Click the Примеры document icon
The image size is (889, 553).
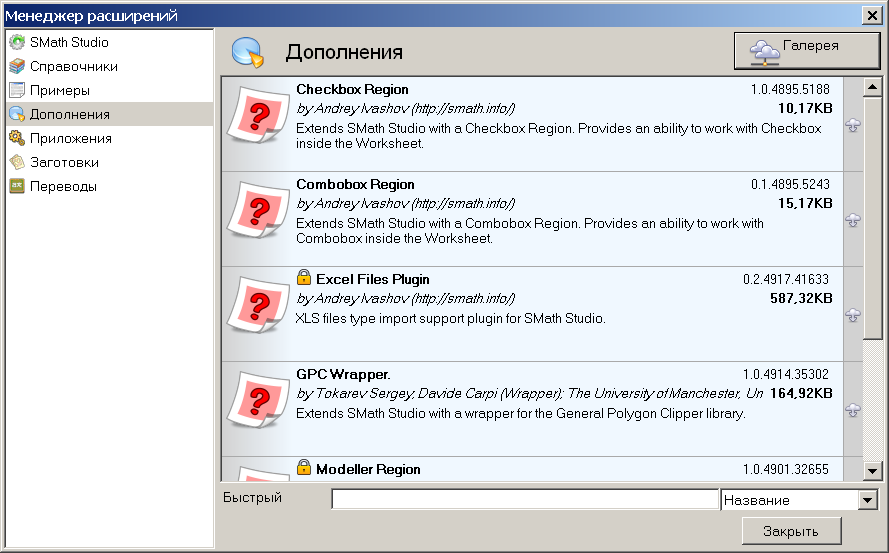click(16, 91)
